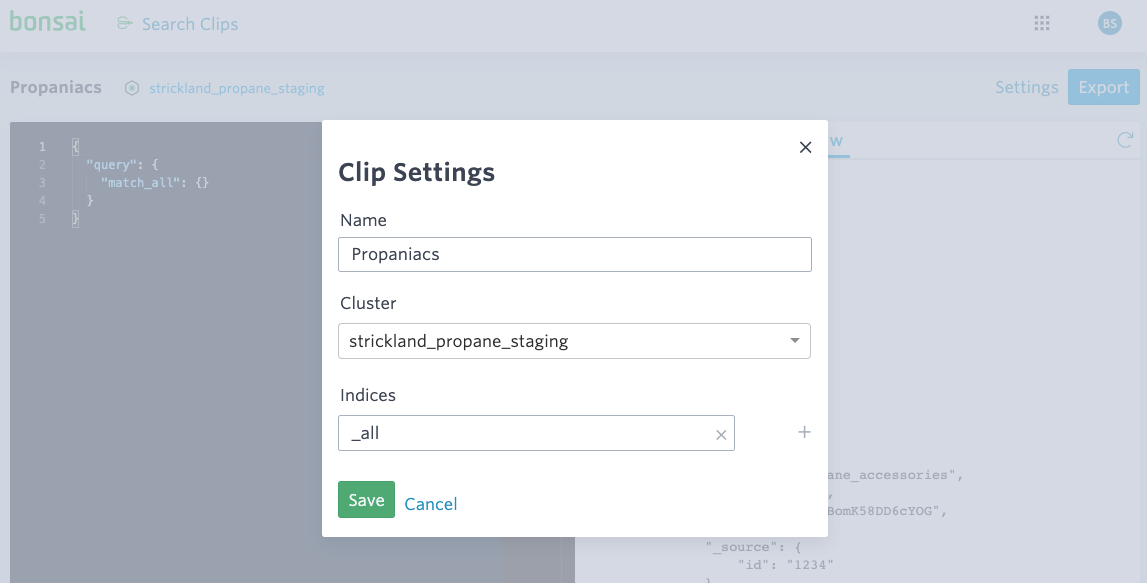
Task: Click the Name field containing Propaniacs
Action: point(575,254)
